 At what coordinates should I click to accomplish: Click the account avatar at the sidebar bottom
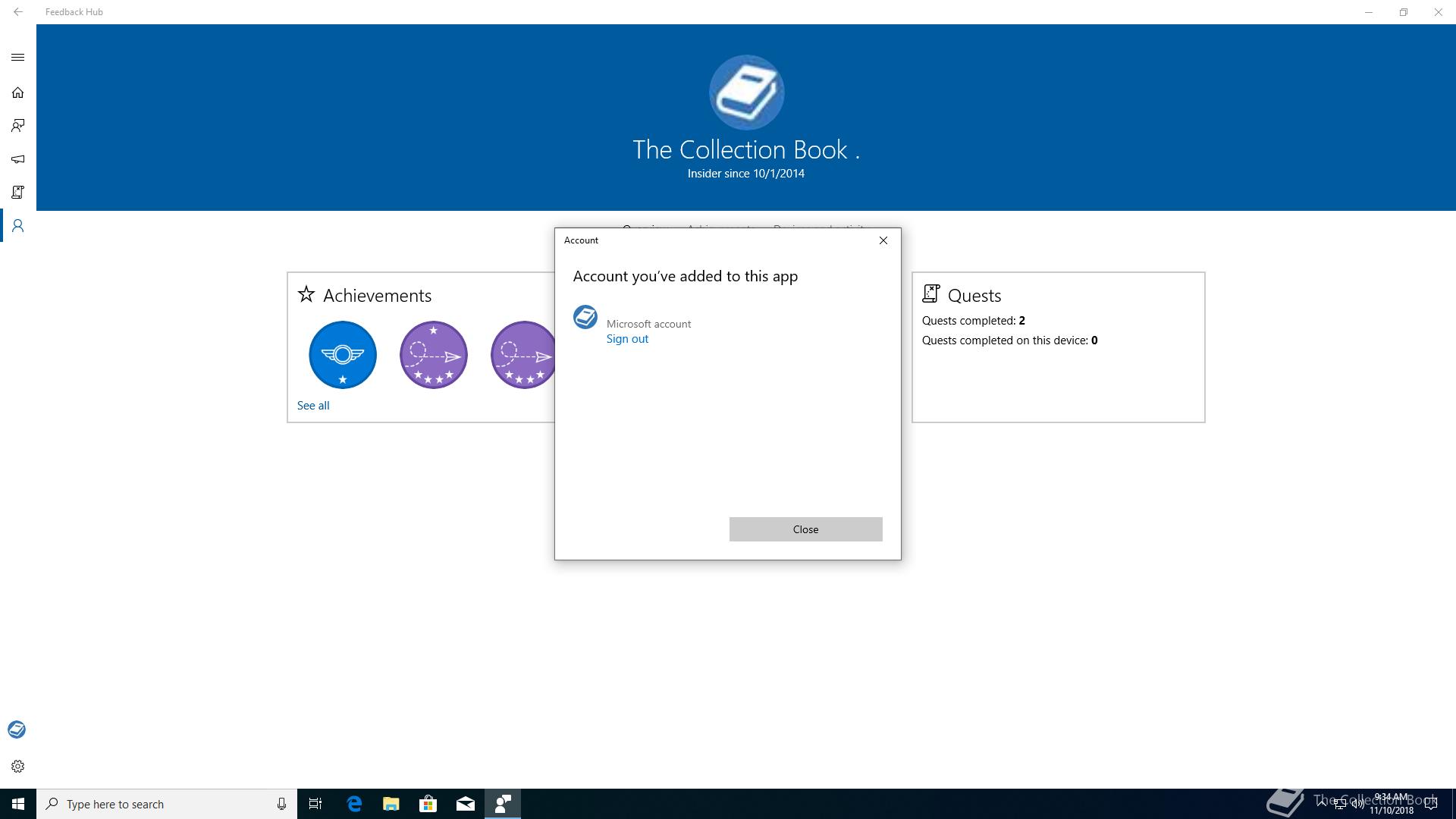click(17, 730)
